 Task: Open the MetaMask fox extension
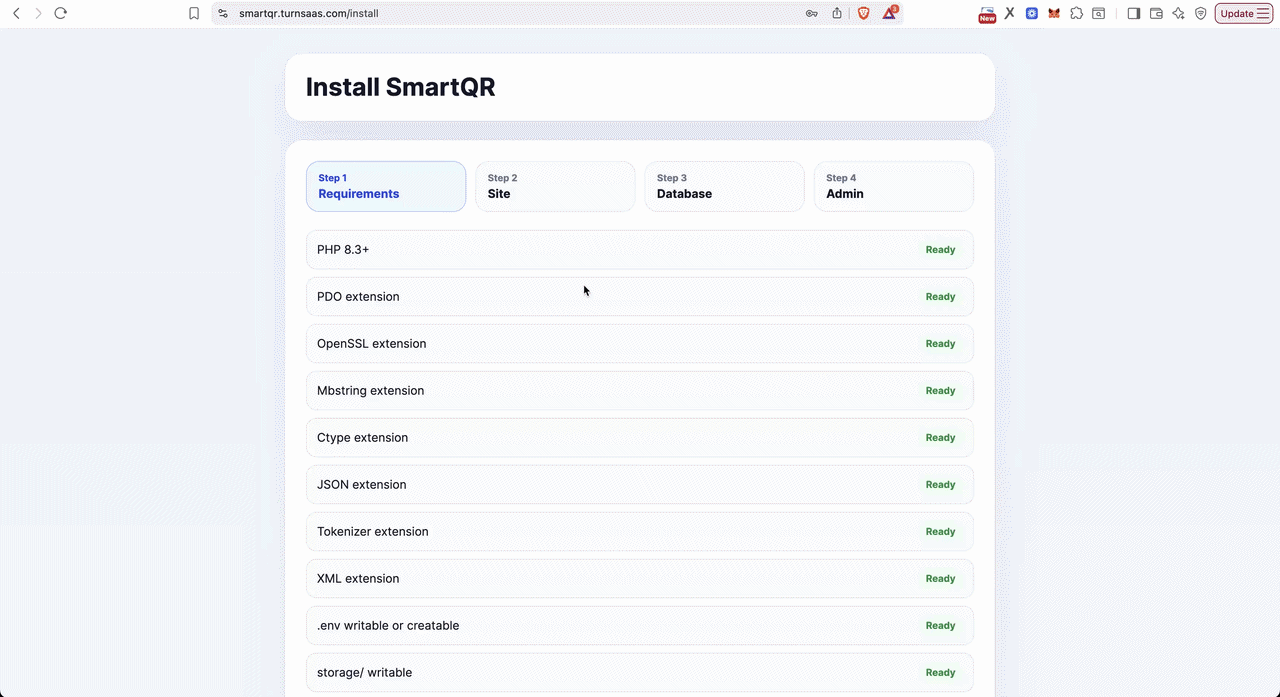pyautogui.click(x=1054, y=13)
